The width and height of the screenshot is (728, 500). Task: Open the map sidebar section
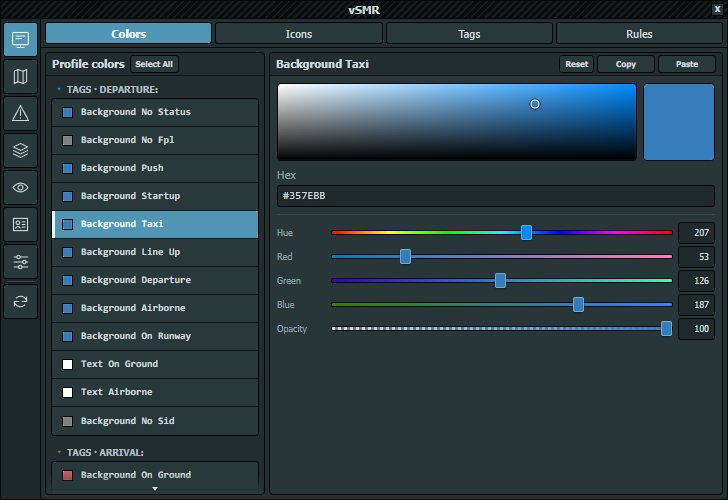[20, 77]
